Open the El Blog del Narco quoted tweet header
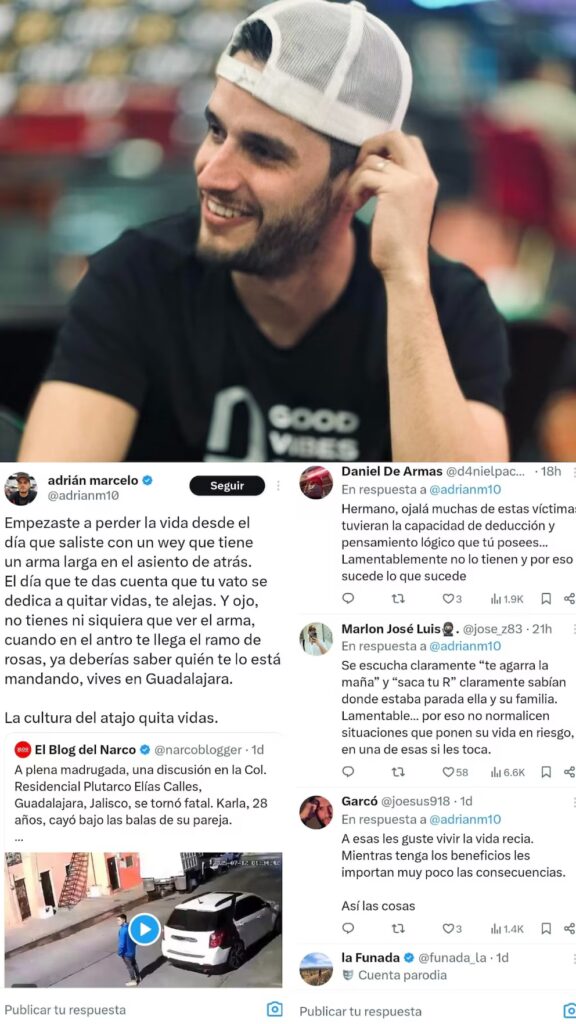This screenshot has width=576, height=1024. pyautogui.click(x=139, y=750)
